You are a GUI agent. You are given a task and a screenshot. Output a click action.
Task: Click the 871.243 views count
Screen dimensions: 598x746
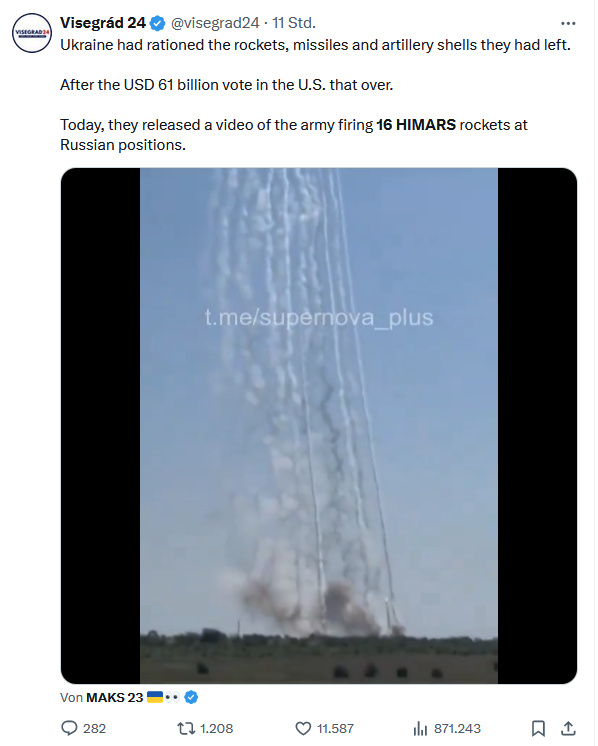[x=457, y=728]
